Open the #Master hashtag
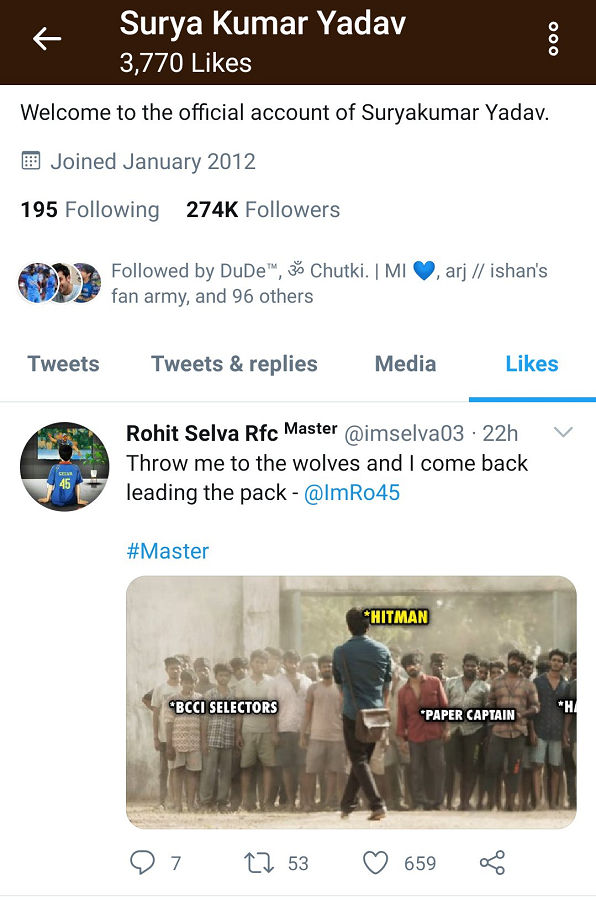 click(169, 550)
